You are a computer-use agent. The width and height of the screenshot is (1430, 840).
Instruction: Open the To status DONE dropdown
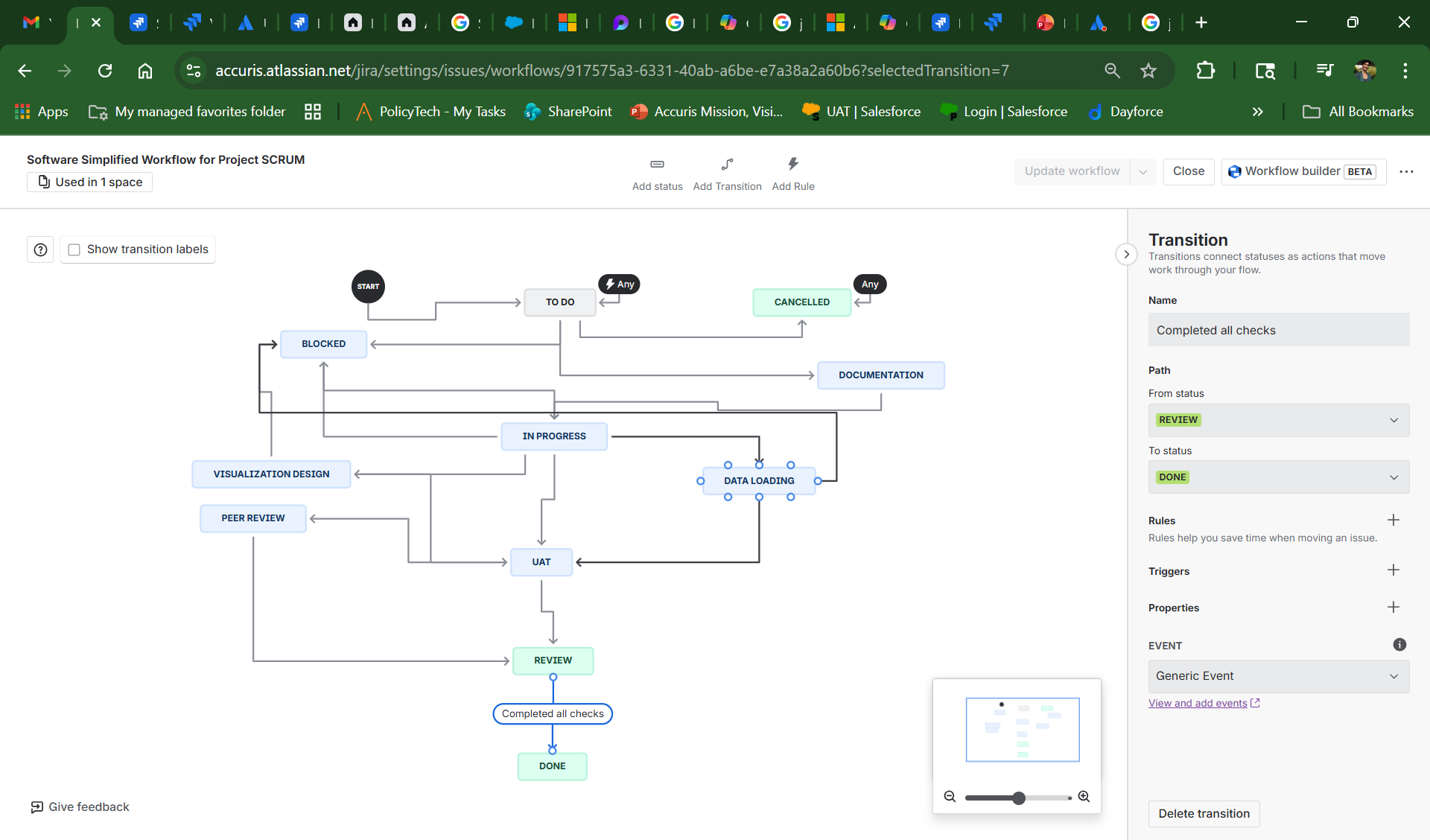pos(1279,477)
